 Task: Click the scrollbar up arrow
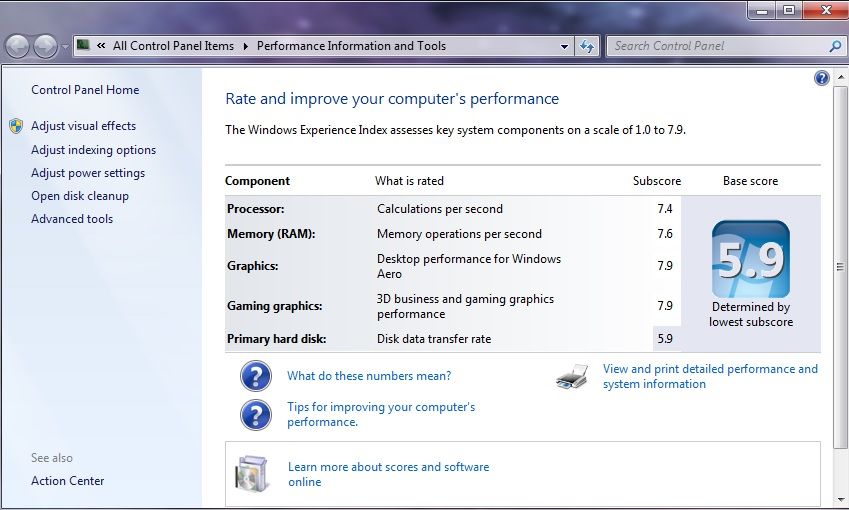click(840, 77)
